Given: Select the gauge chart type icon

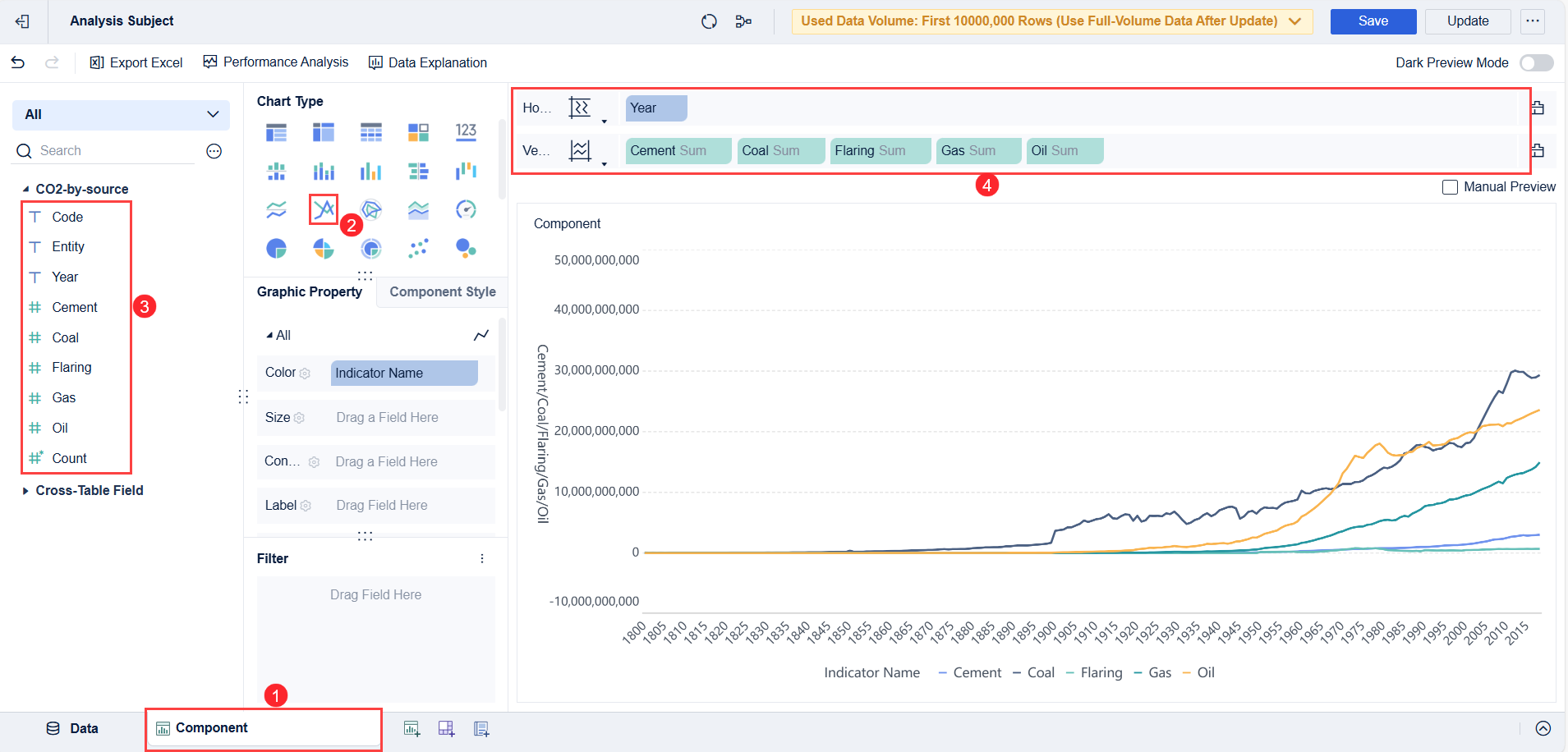Looking at the screenshot, I should [x=466, y=209].
